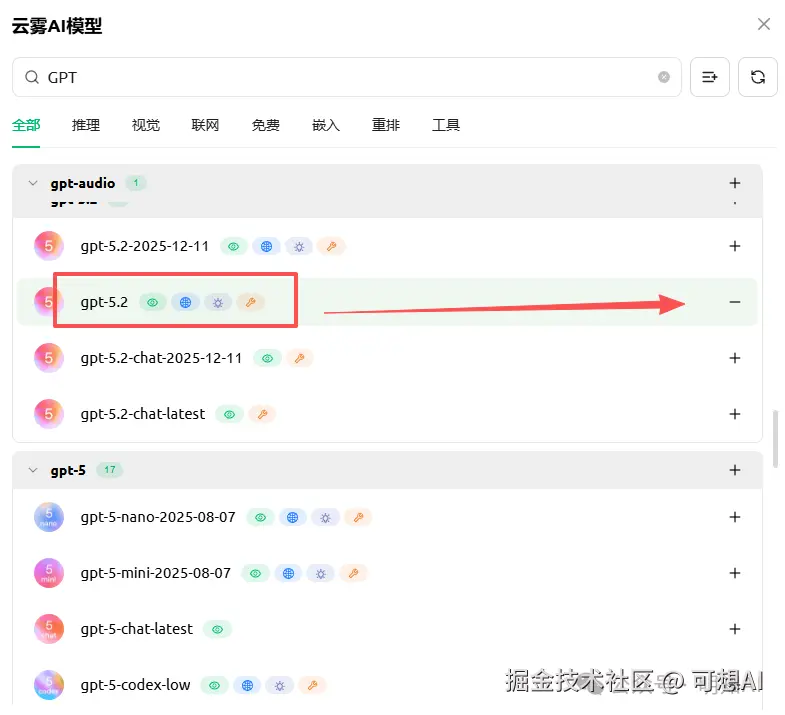The height and width of the screenshot is (715, 785).
Task: Add the gpt-5-nano-2025-08-07 model
Action: [x=734, y=517]
